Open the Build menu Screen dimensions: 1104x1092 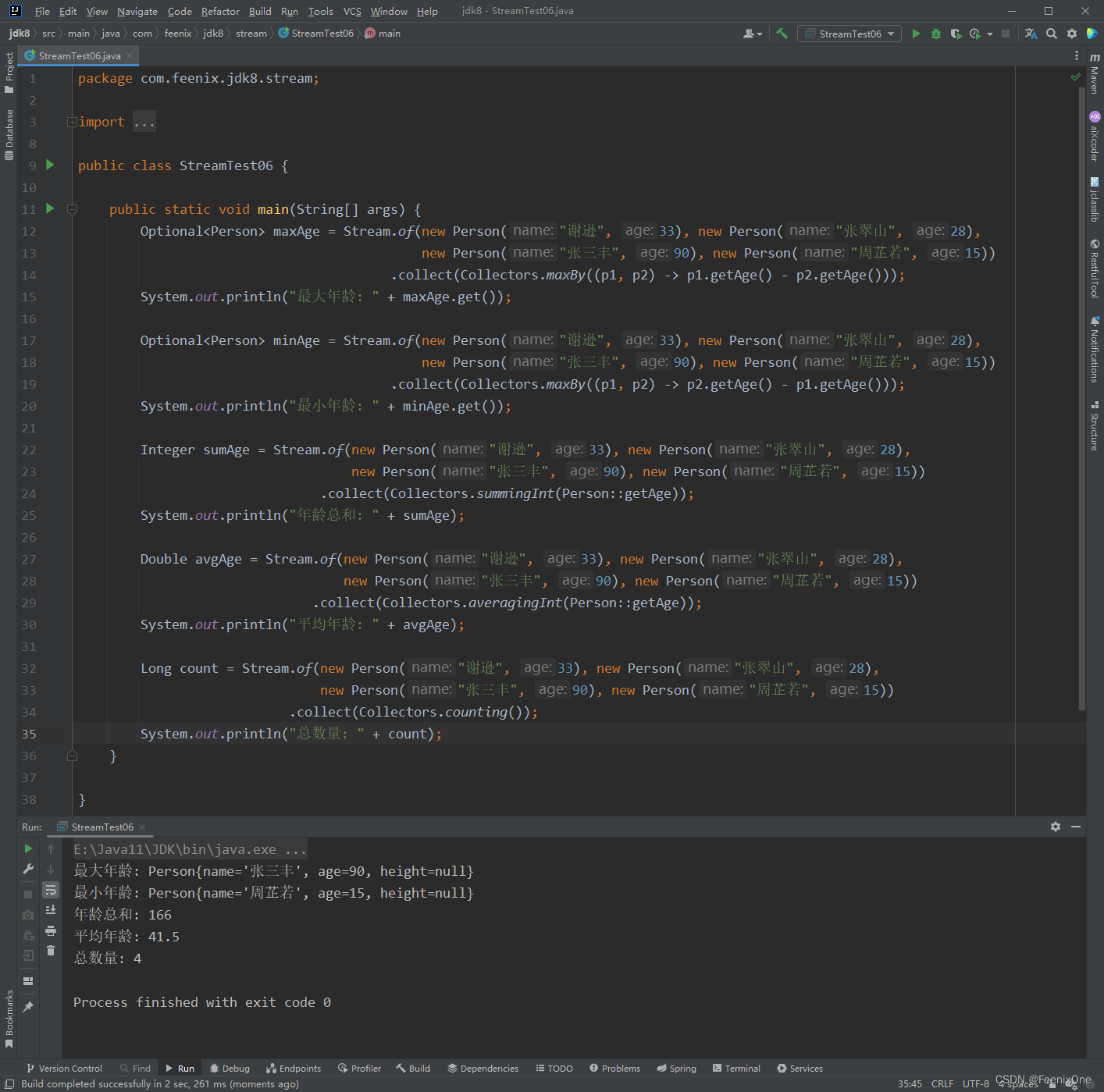260,11
